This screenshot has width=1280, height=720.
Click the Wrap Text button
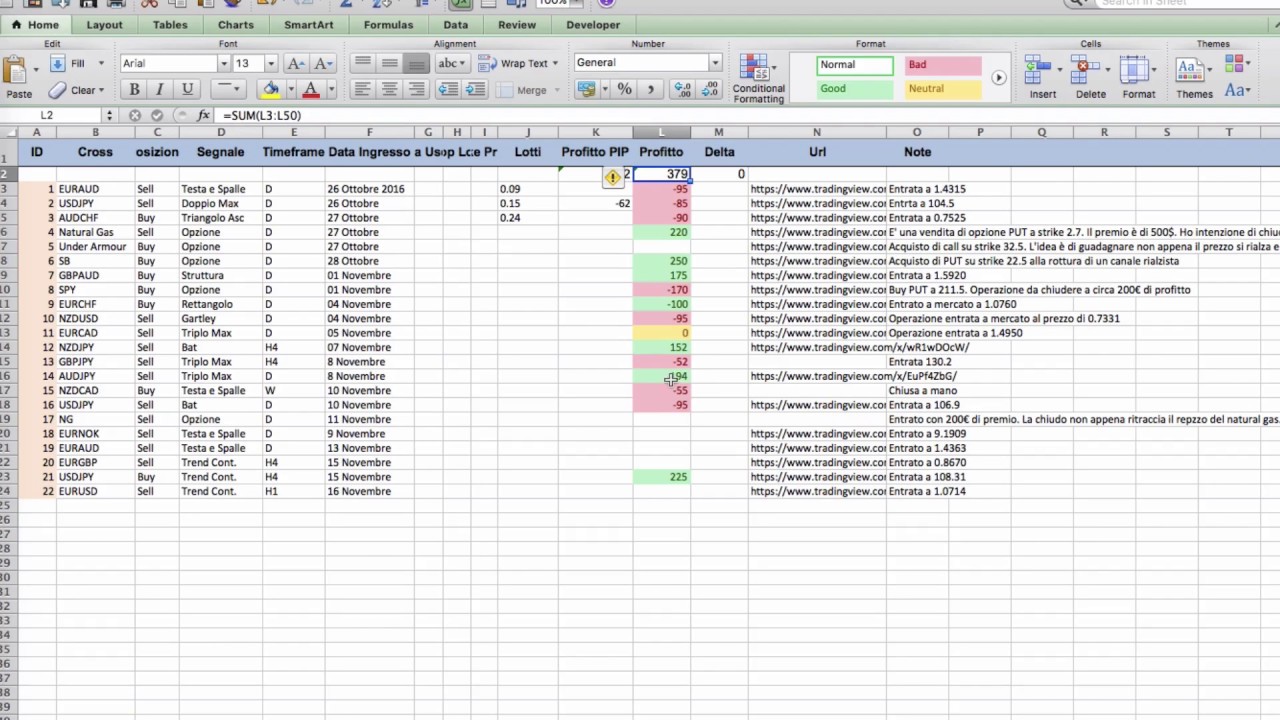[x=518, y=63]
